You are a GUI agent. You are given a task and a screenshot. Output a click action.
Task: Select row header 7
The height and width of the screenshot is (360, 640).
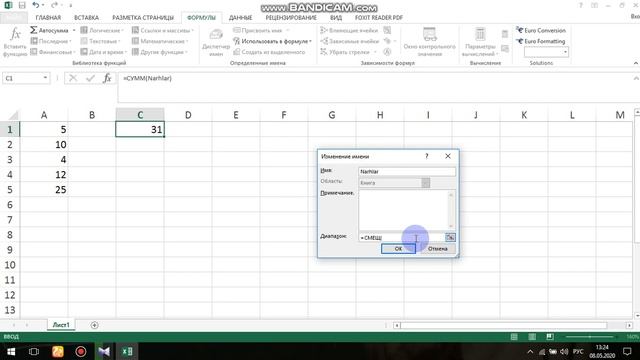pyautogui.click(x=10, y=220)
